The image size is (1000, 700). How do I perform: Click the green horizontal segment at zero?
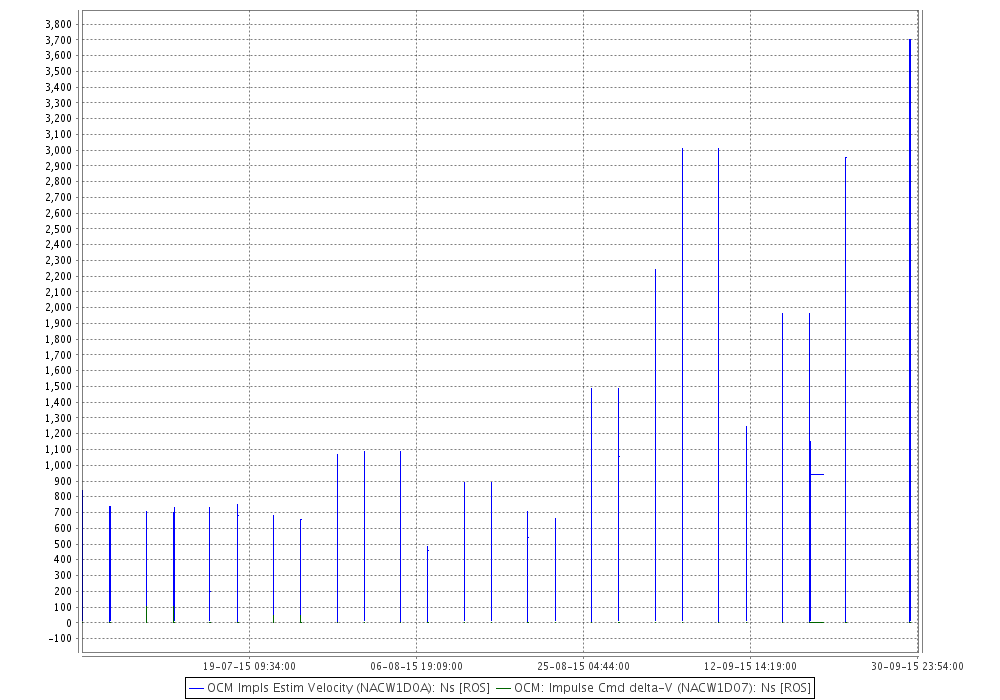[x=817, y=622]
